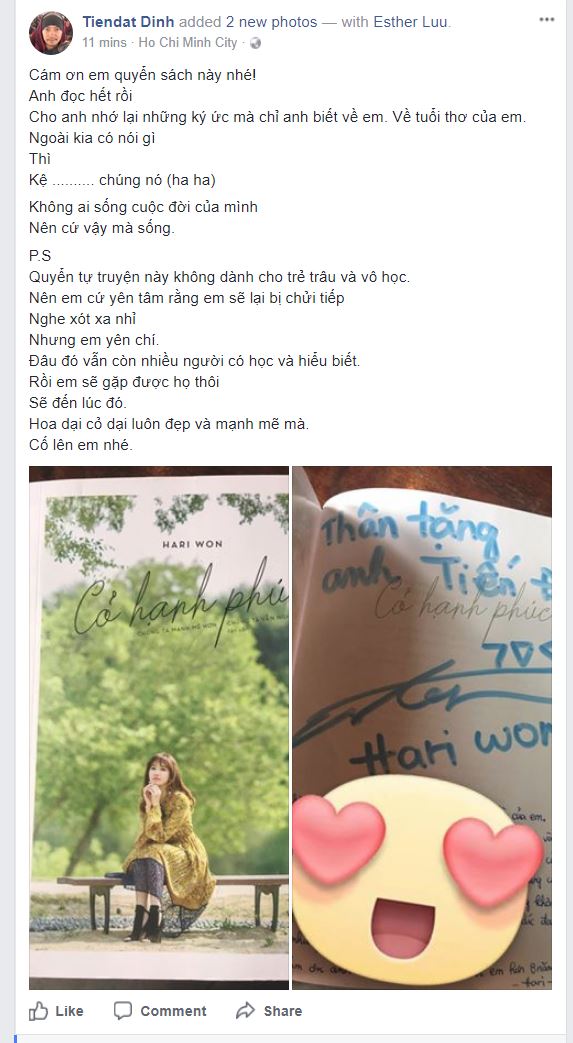Open Tiendat Dinh's profile picture avatar
Image resolution: width=573 pixels, height=1043 pixels.
pos(51,33)
